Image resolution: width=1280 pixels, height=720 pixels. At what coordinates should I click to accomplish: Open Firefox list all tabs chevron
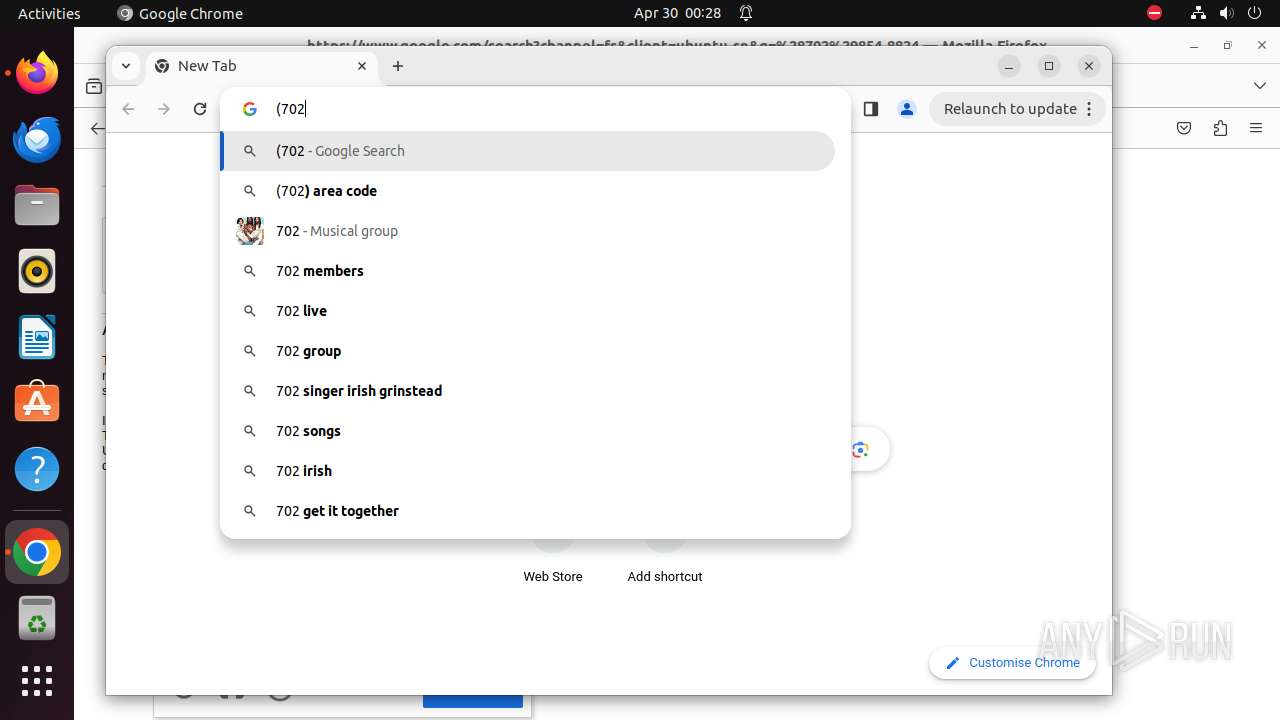(1260, 86)
